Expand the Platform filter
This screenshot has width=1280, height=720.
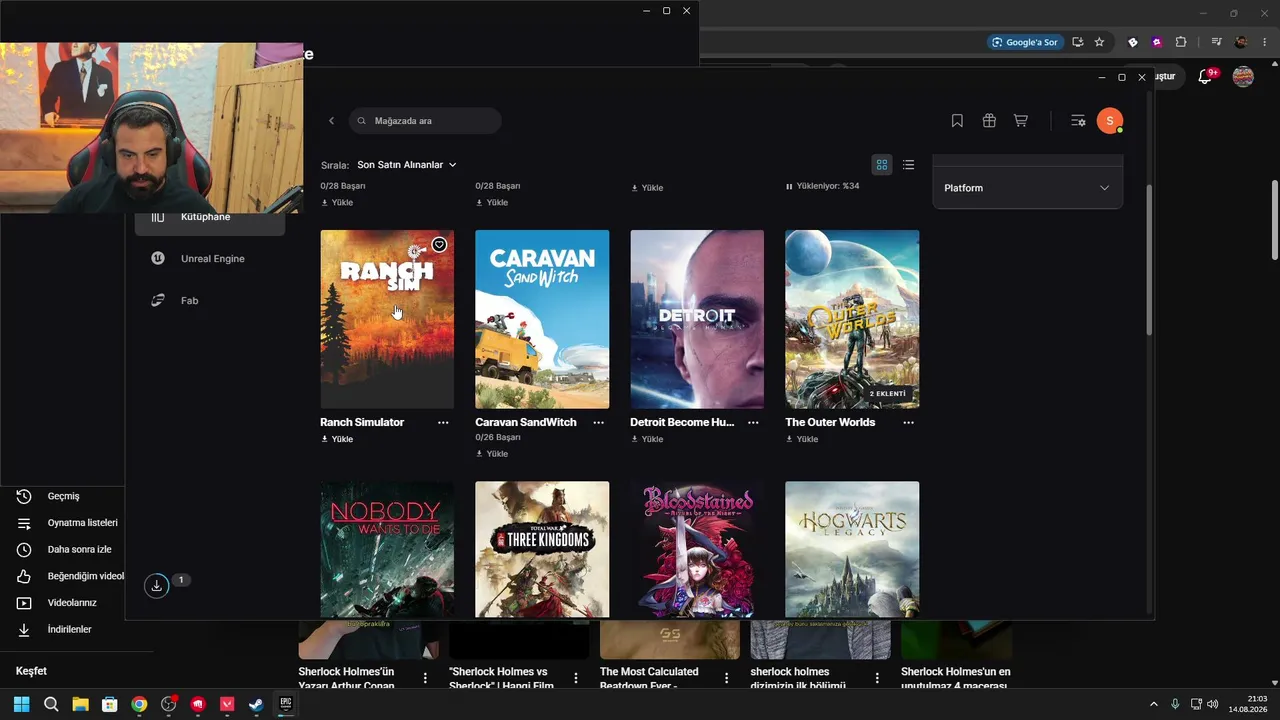1027,188
